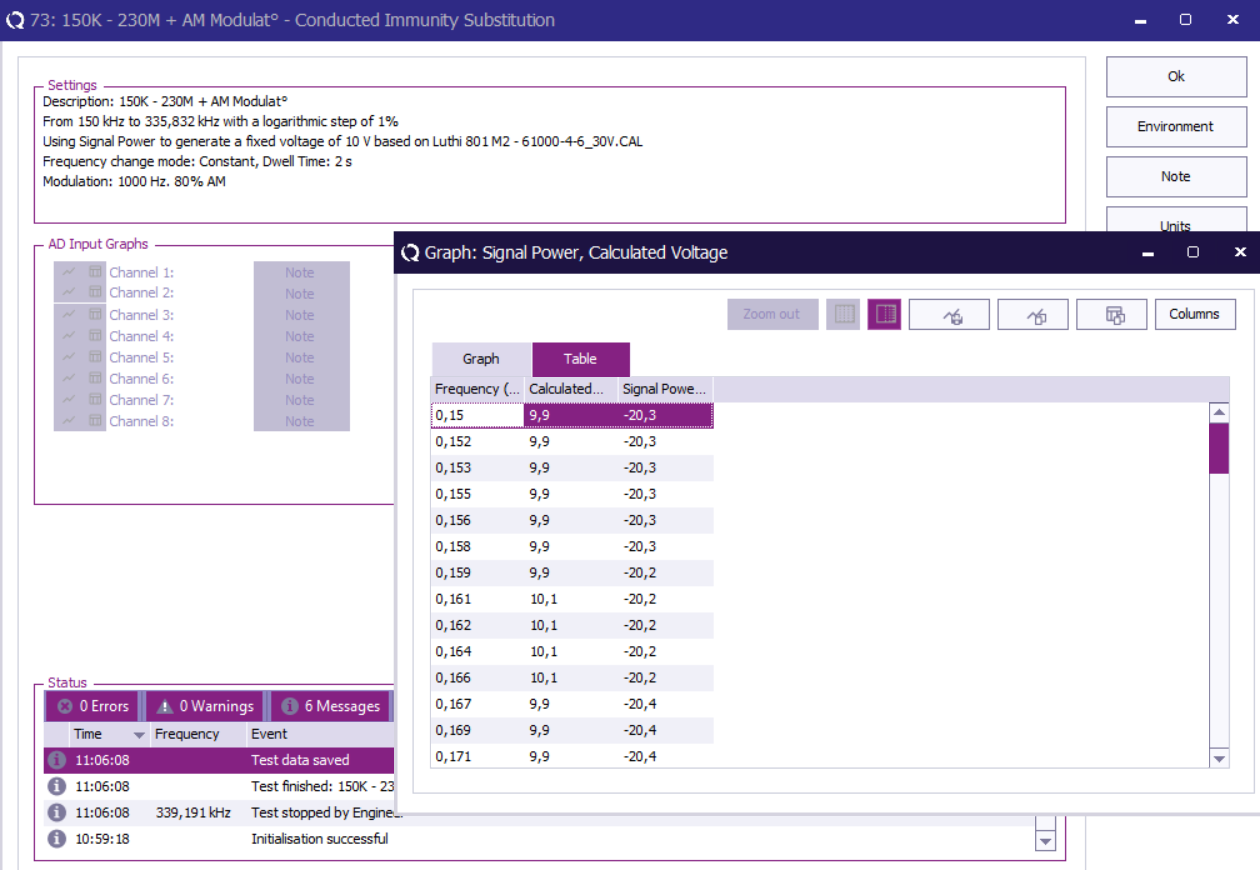Viewport: 1260px width, 870px height.
Task: Click Note button for Channel 5
Action: (x=301, y=357)
